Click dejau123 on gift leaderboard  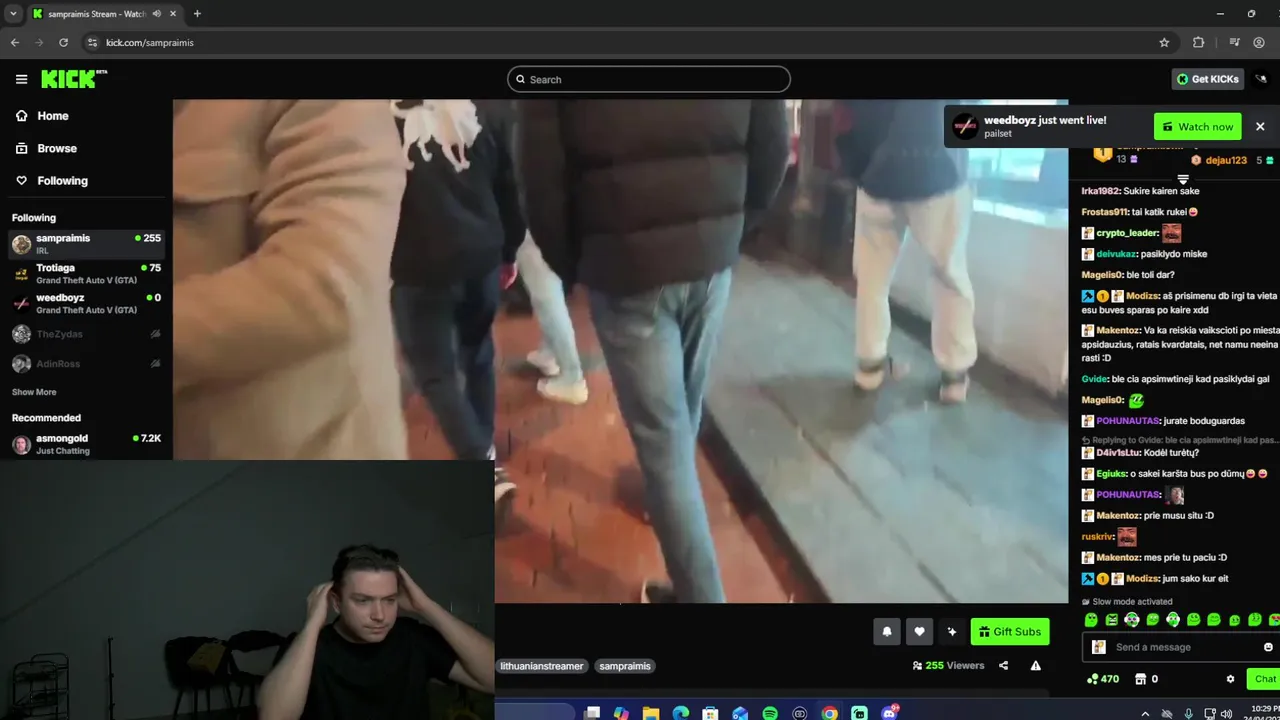click(1225, 160)
